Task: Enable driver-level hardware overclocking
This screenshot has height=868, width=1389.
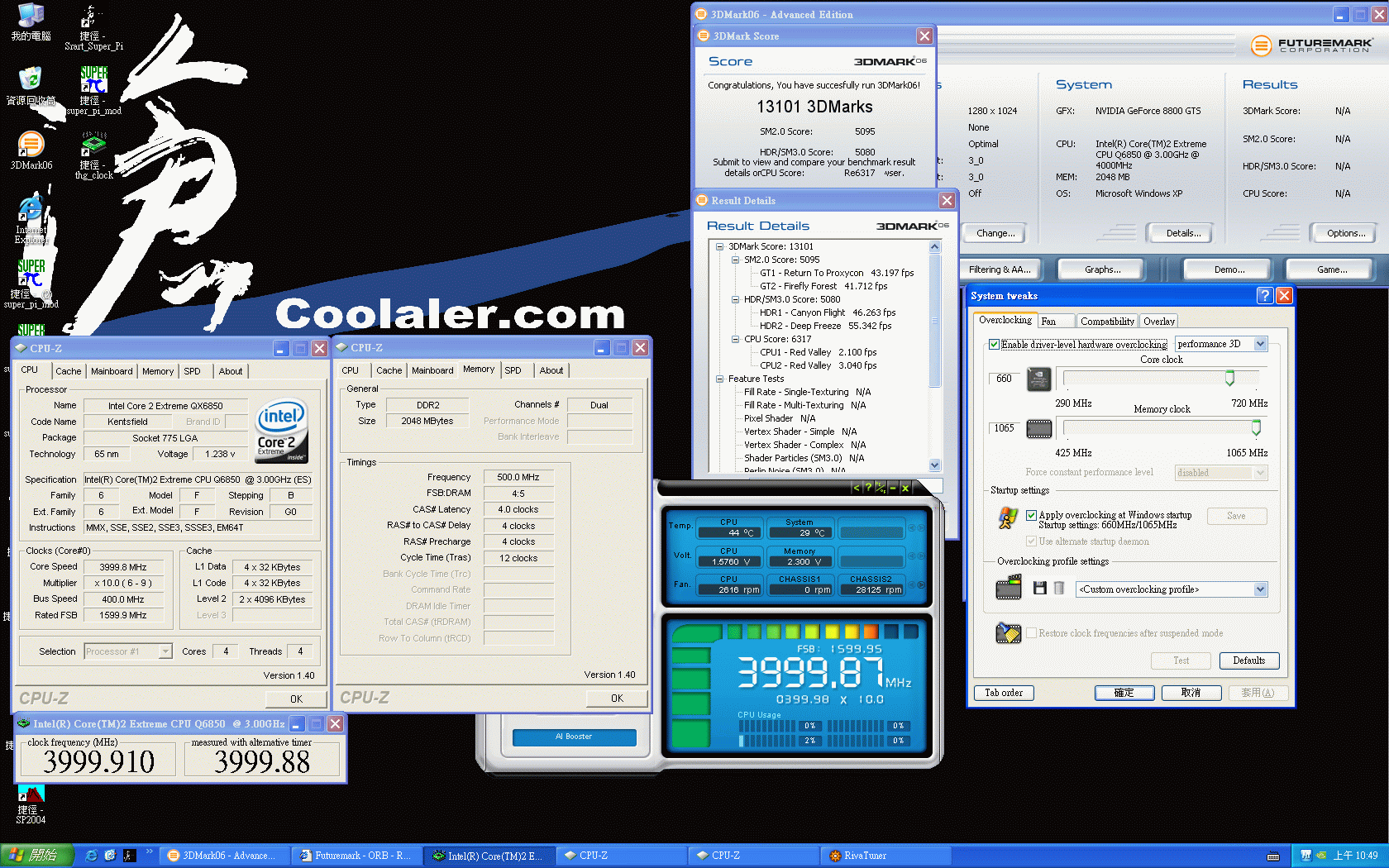Action: pos(994,344)
